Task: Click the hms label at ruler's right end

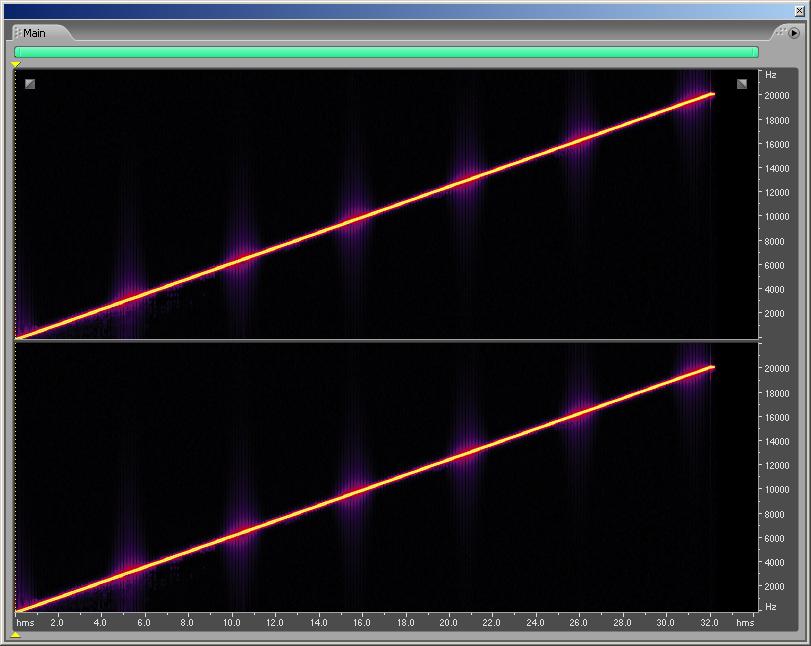Action: point(745,623)
